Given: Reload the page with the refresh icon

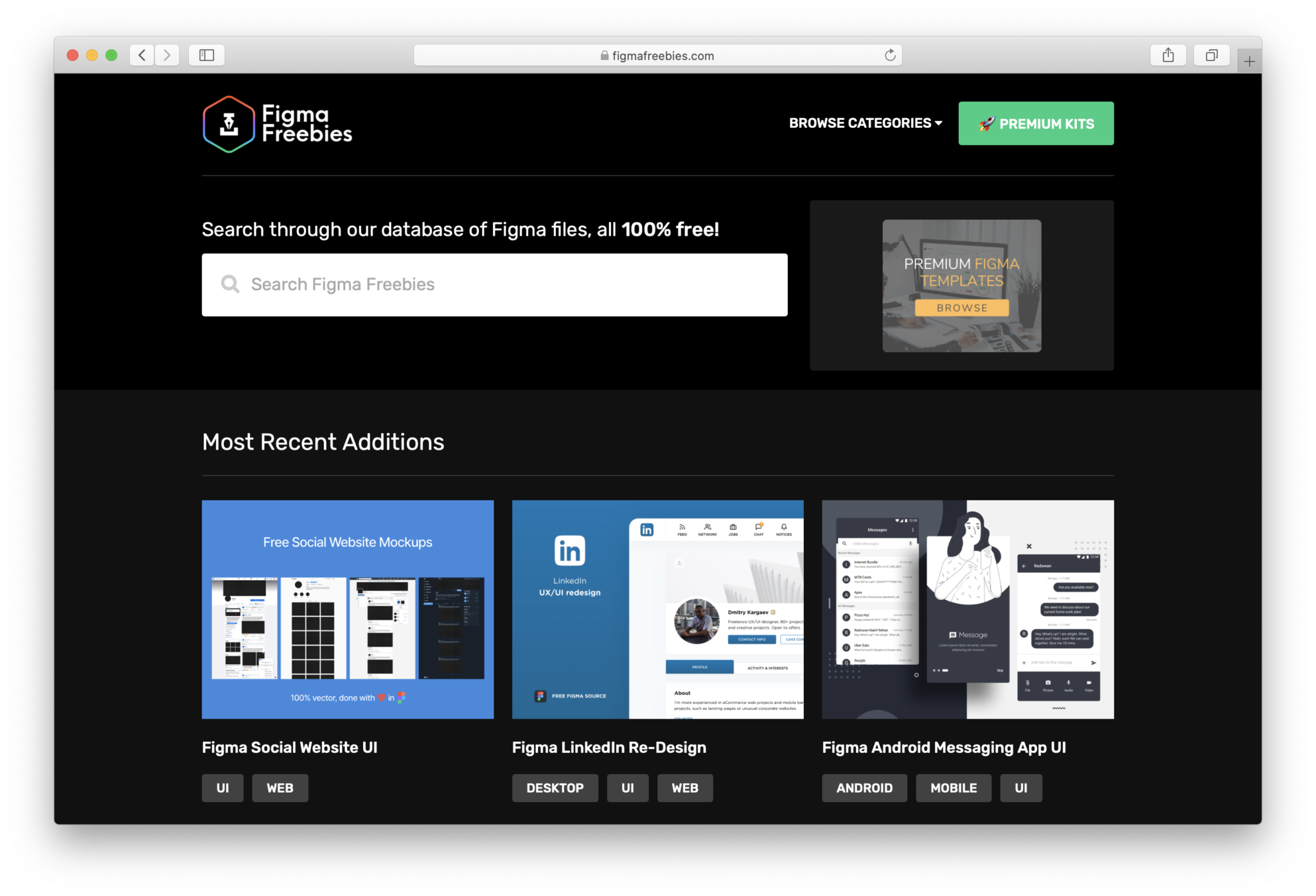Looking at the screenshot, I should point(890,55).
